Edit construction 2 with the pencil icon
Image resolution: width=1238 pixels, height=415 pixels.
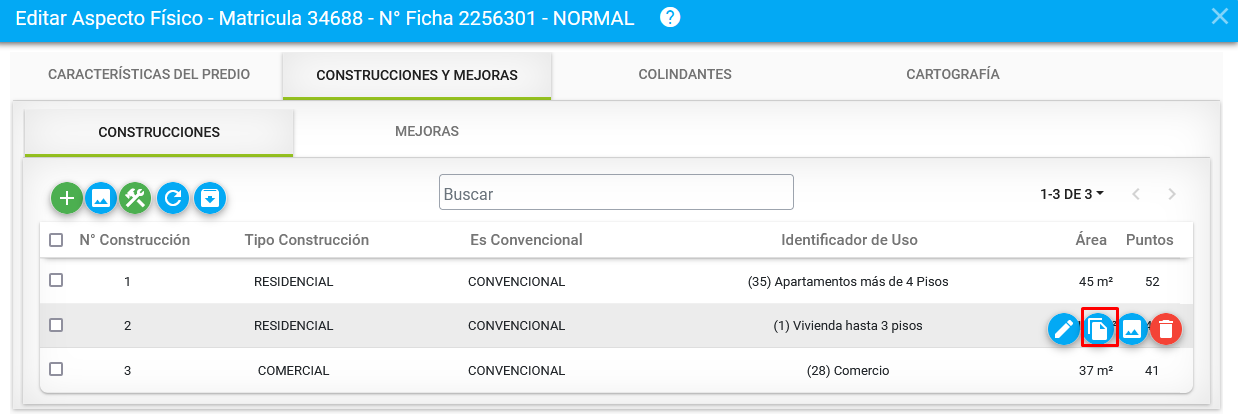(1063, 328)
